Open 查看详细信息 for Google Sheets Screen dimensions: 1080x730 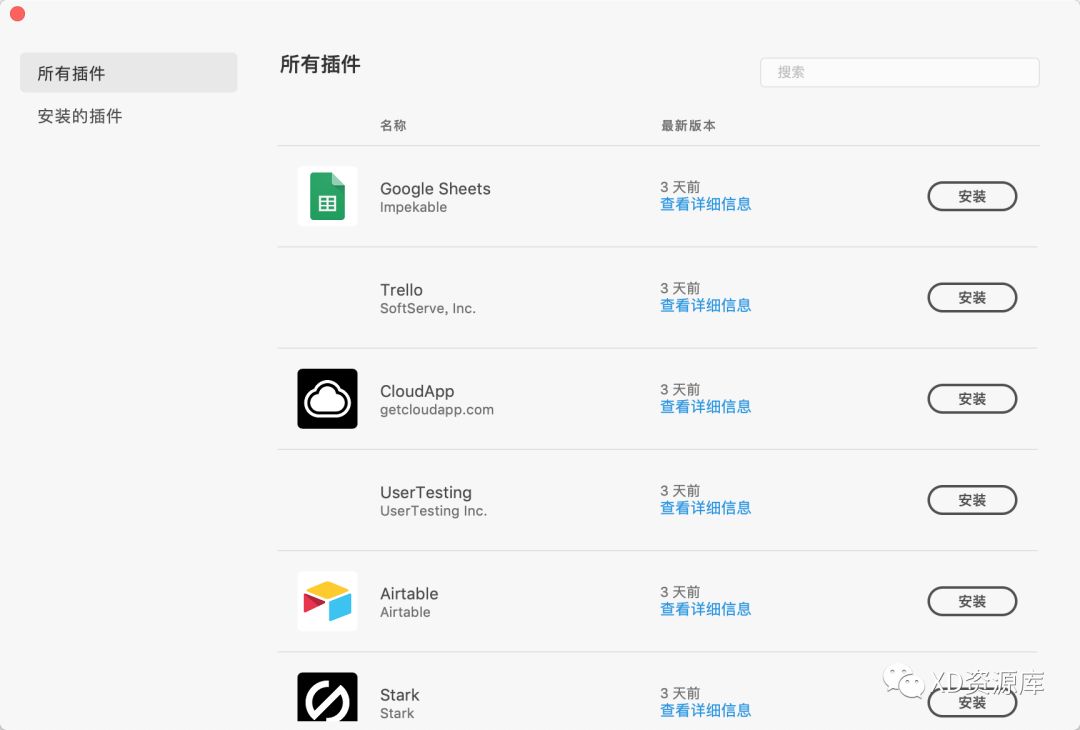coord(705,205)
